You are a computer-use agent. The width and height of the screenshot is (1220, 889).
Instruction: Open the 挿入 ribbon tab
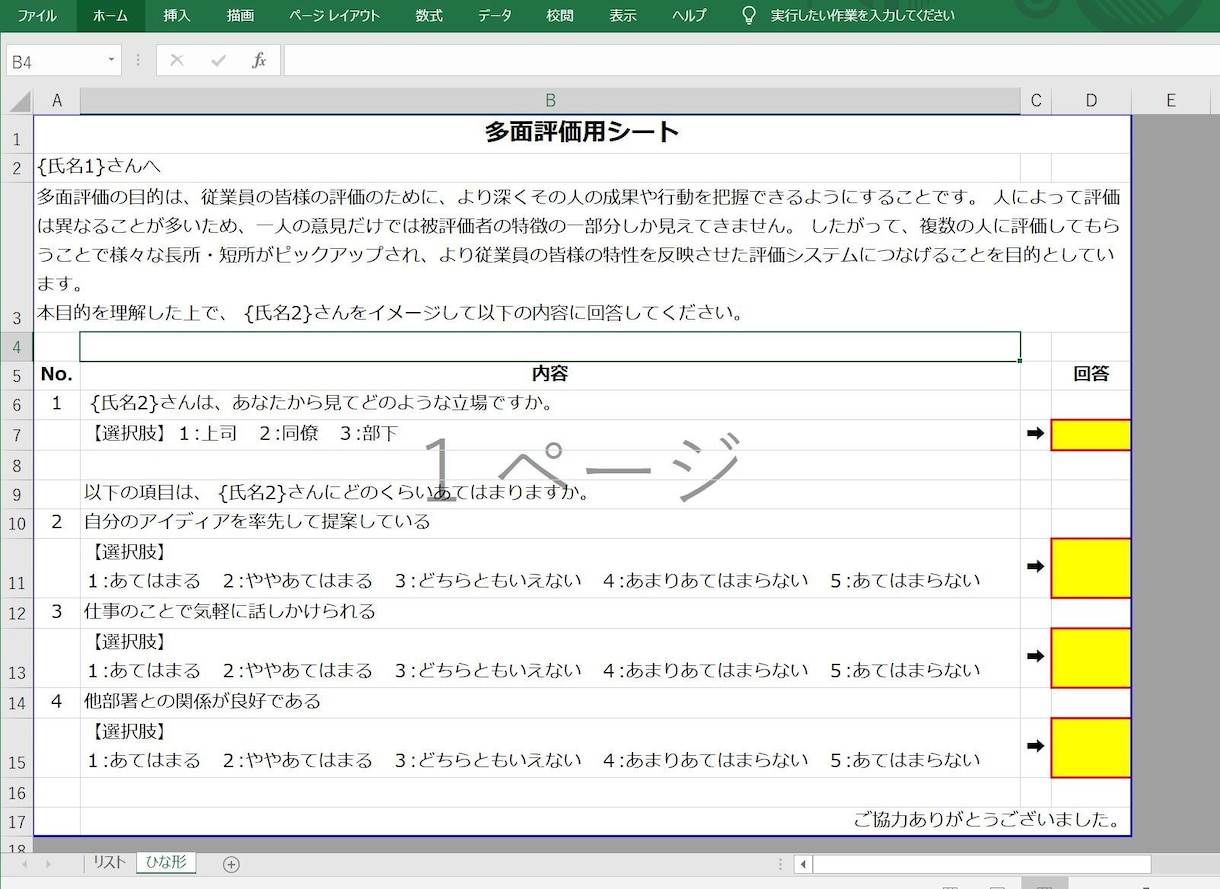pyautogui.click(x=176, y=15)
